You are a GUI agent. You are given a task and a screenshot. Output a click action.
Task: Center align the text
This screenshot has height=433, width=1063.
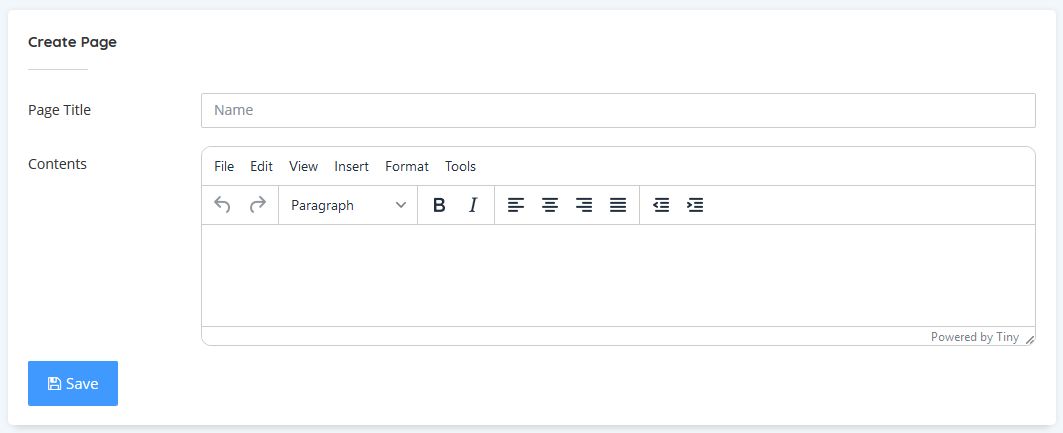(550, 205)
